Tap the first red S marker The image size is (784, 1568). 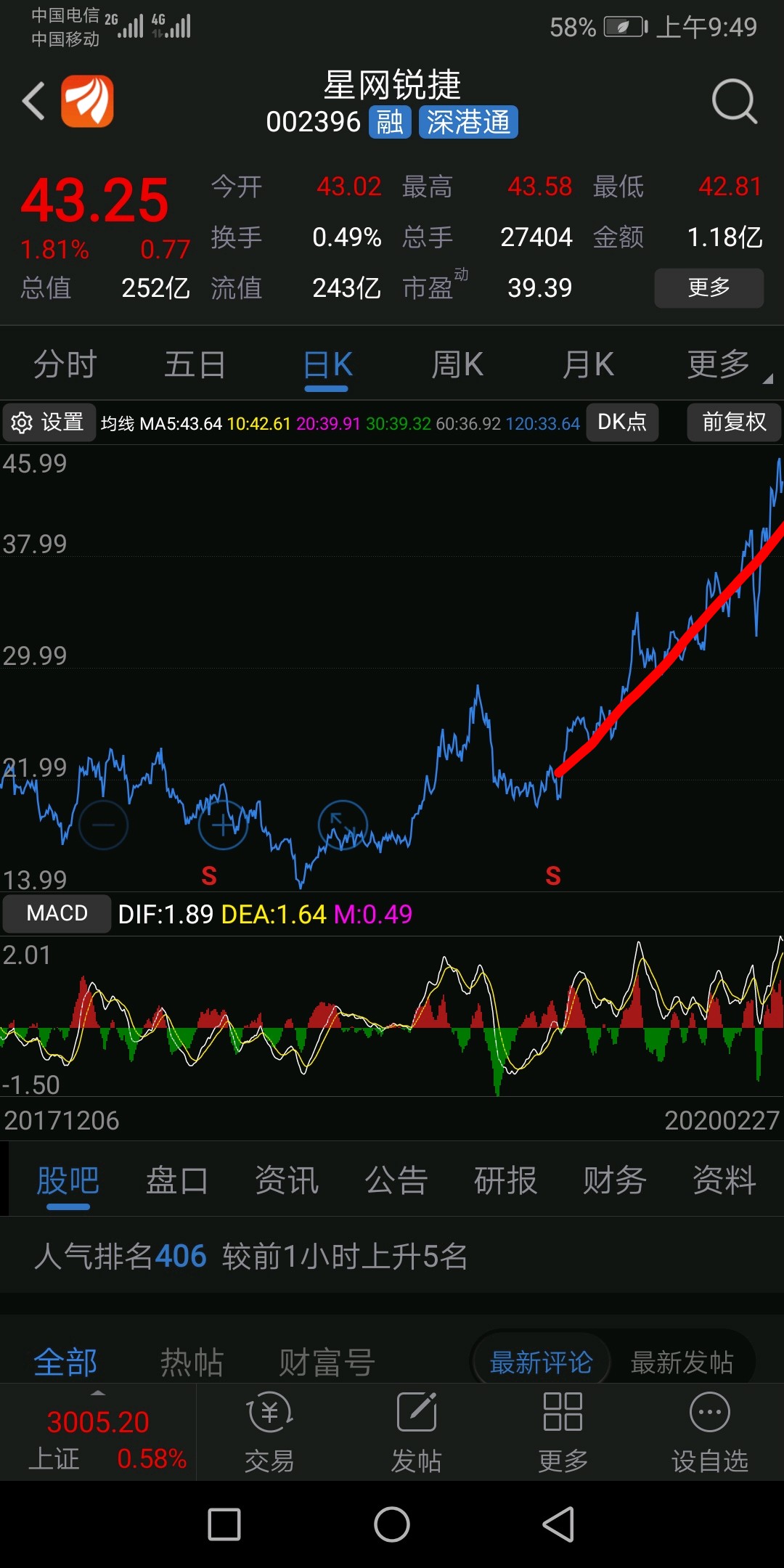[209, 876]
